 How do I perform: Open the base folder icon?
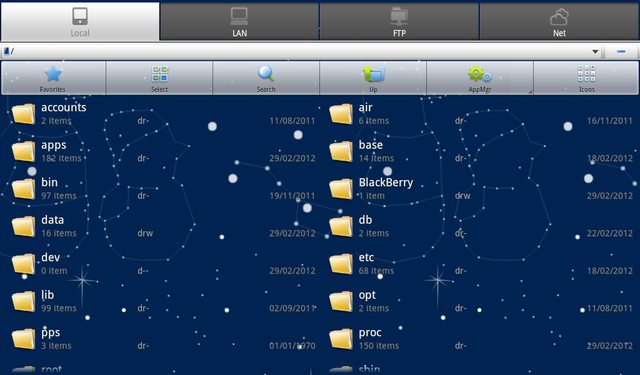pos(341,151)
